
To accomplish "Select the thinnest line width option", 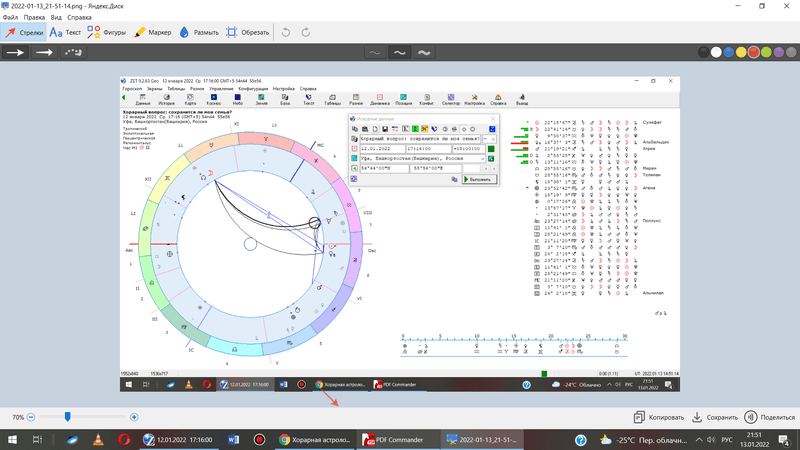I will (375, 52).
